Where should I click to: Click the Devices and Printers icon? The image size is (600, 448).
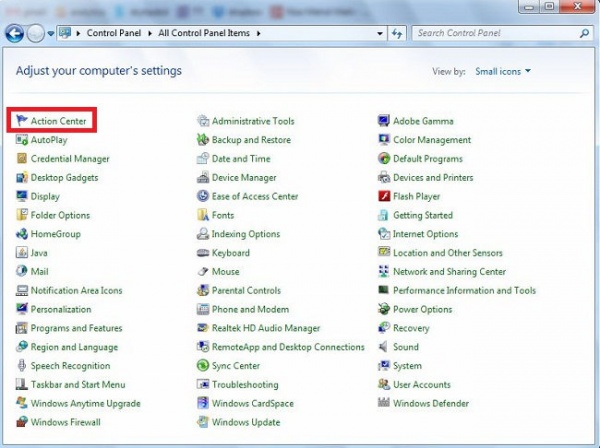pyautogui.click(x=383, y=177)
